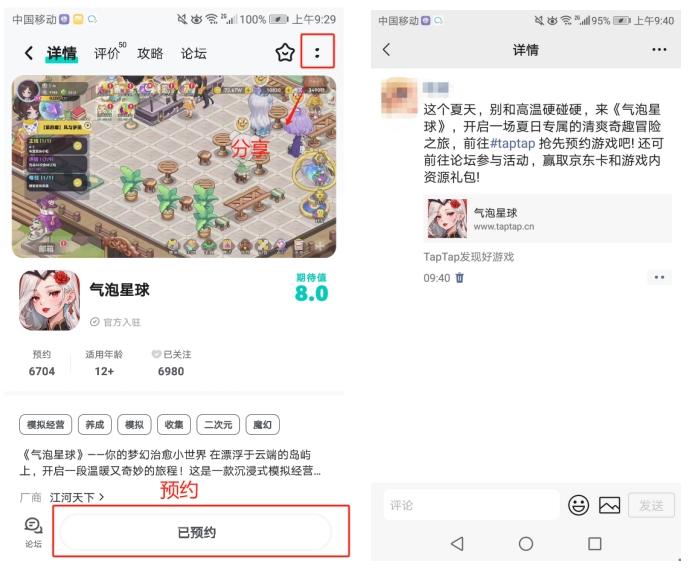Tap the emoji smiley icon

pyautogui.click(x=578, y=505)
